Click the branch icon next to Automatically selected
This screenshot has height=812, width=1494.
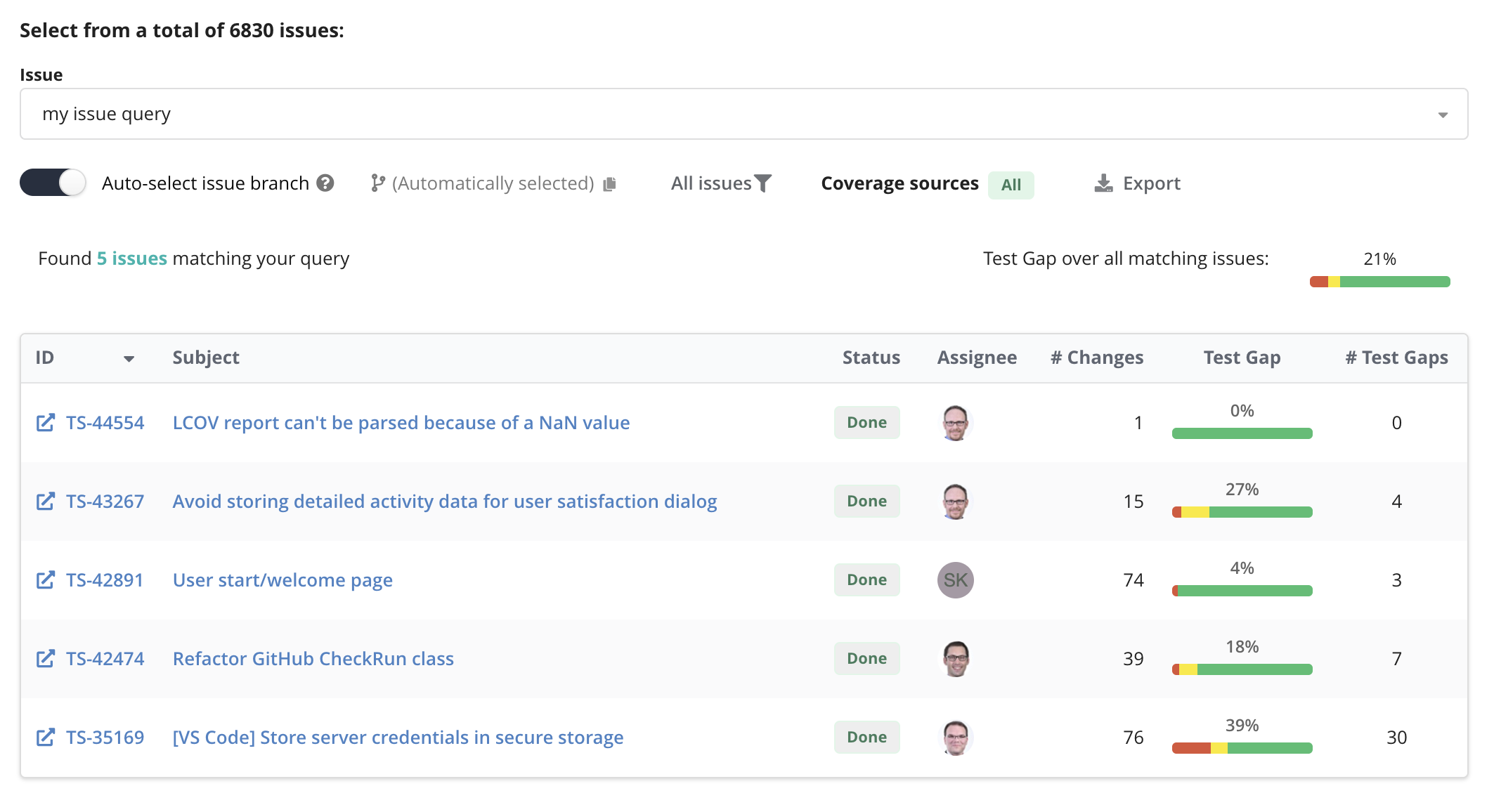point(377,183)
